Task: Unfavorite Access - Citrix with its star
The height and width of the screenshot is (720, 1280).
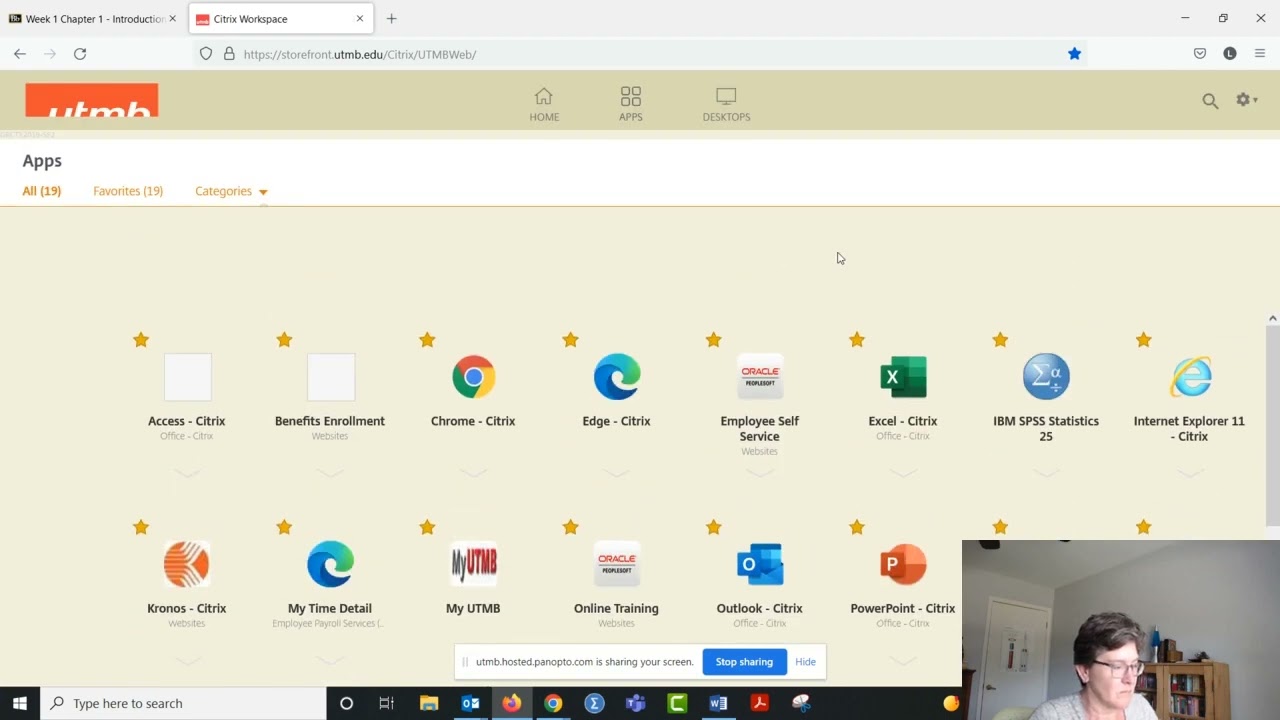Action: click(x=141, y=340)
